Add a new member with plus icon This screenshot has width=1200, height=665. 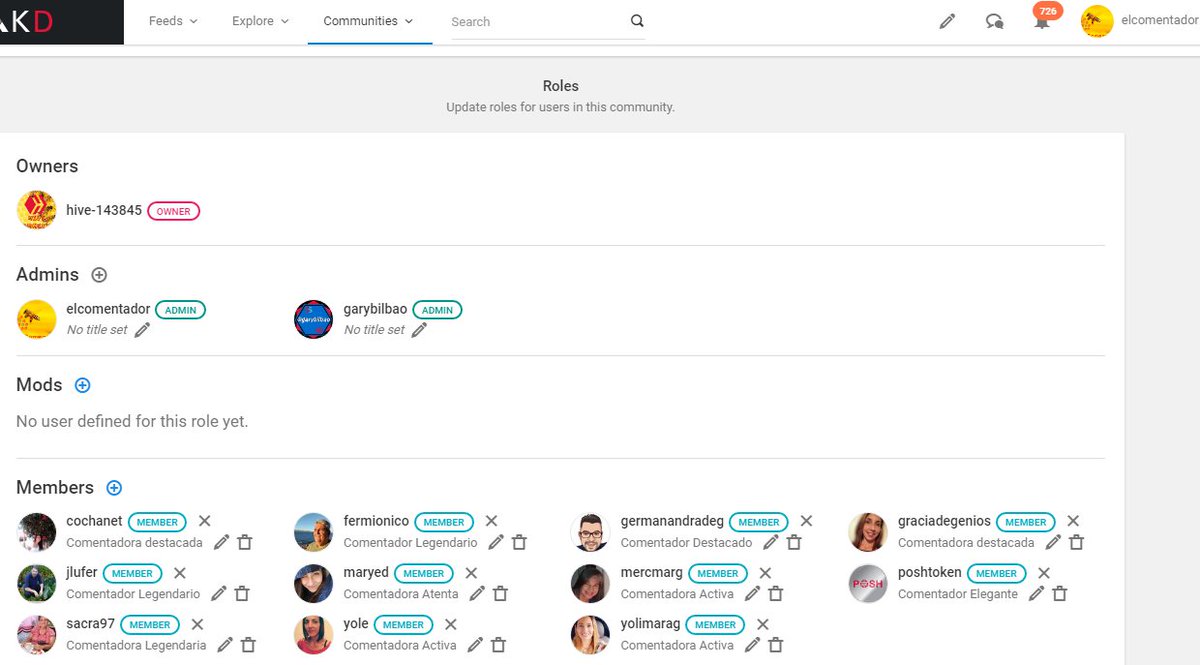(114, 488)
